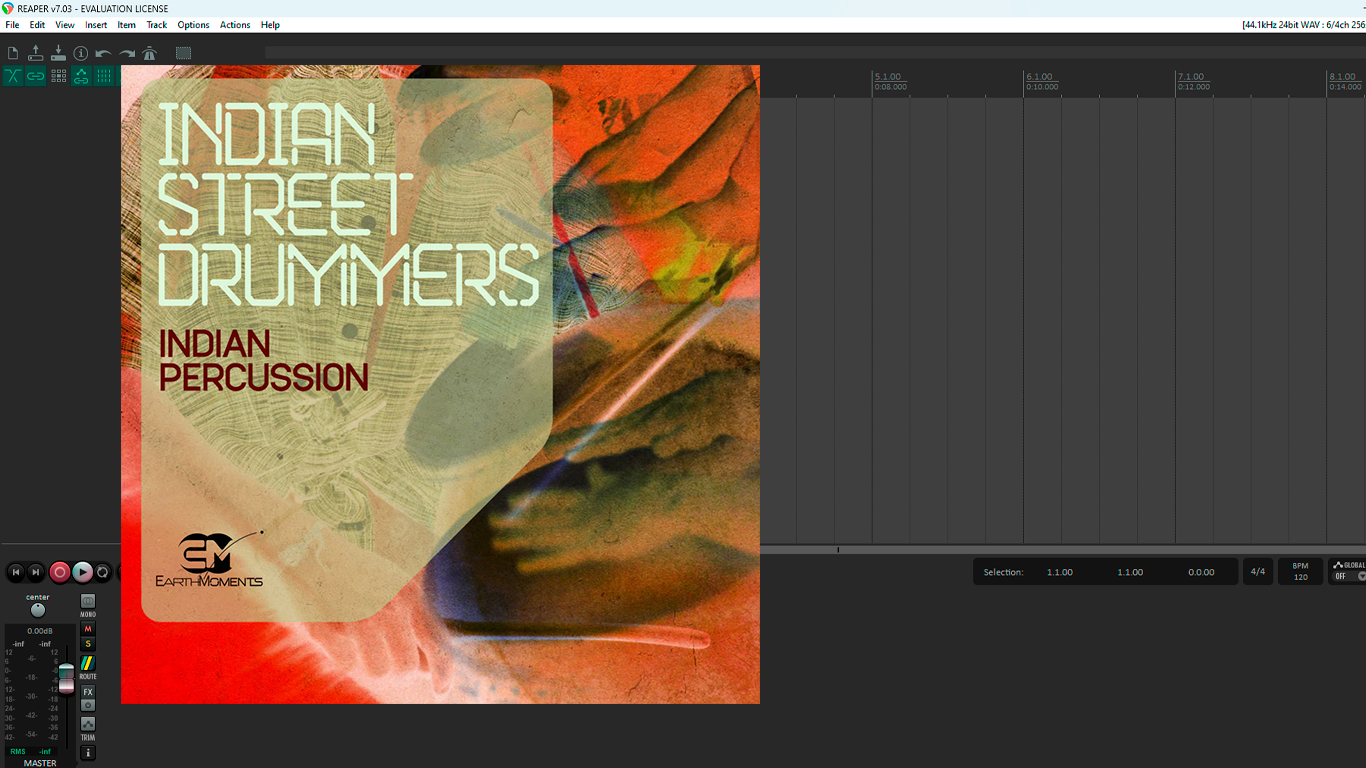Click the selection length value 0.0.00
The width and height of the screenshot is (1366, 768).
click(x=1201, y=572)
